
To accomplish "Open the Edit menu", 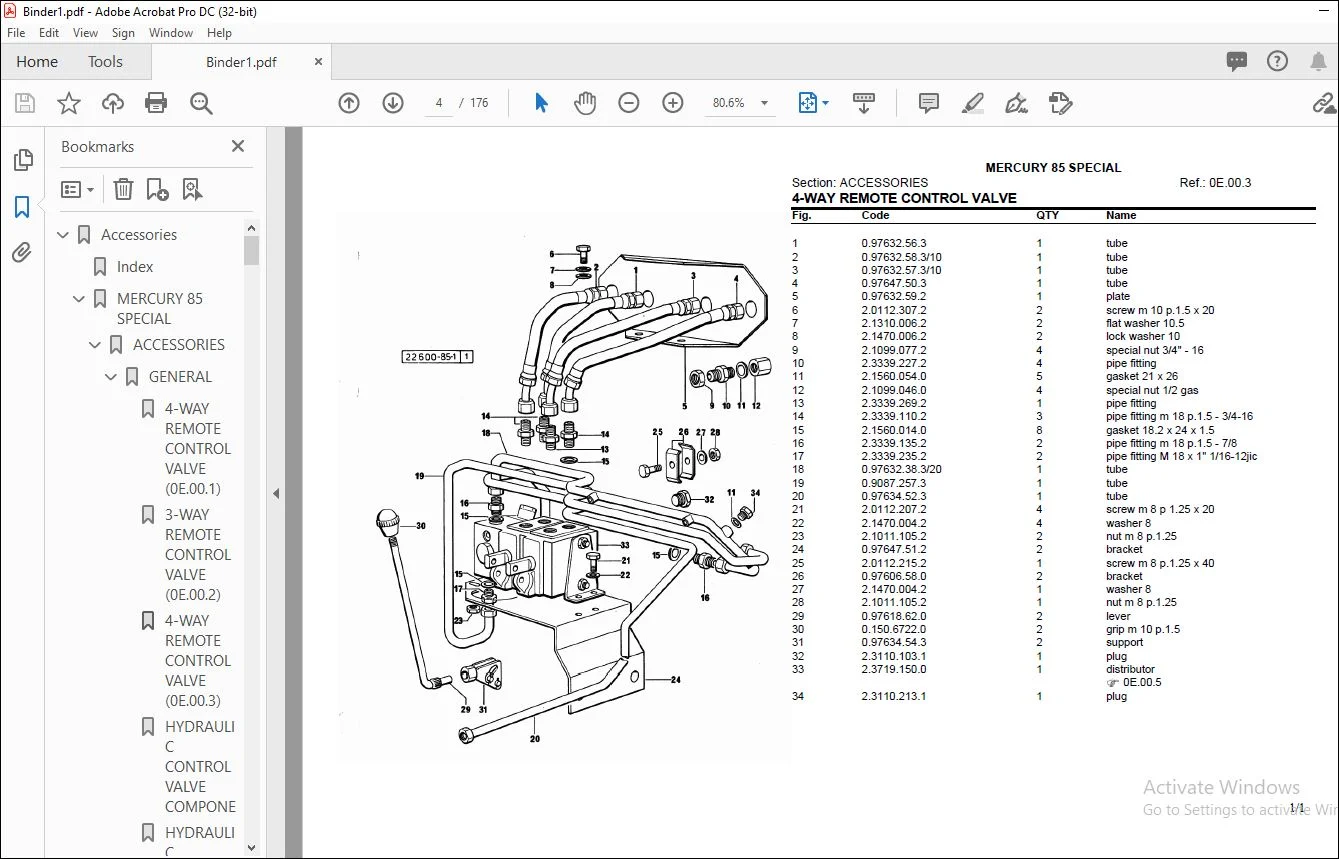I will (x=49, y=33).
